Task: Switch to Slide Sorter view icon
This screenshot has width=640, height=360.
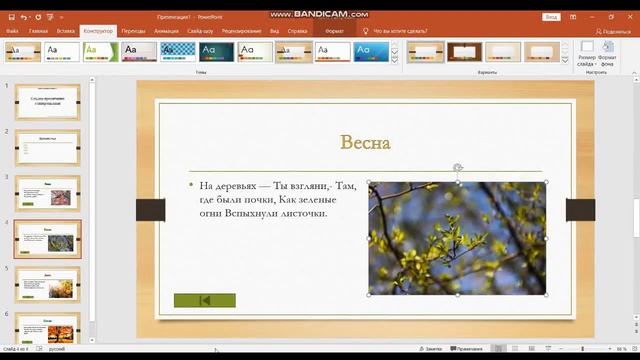Action: coord(515,349)
